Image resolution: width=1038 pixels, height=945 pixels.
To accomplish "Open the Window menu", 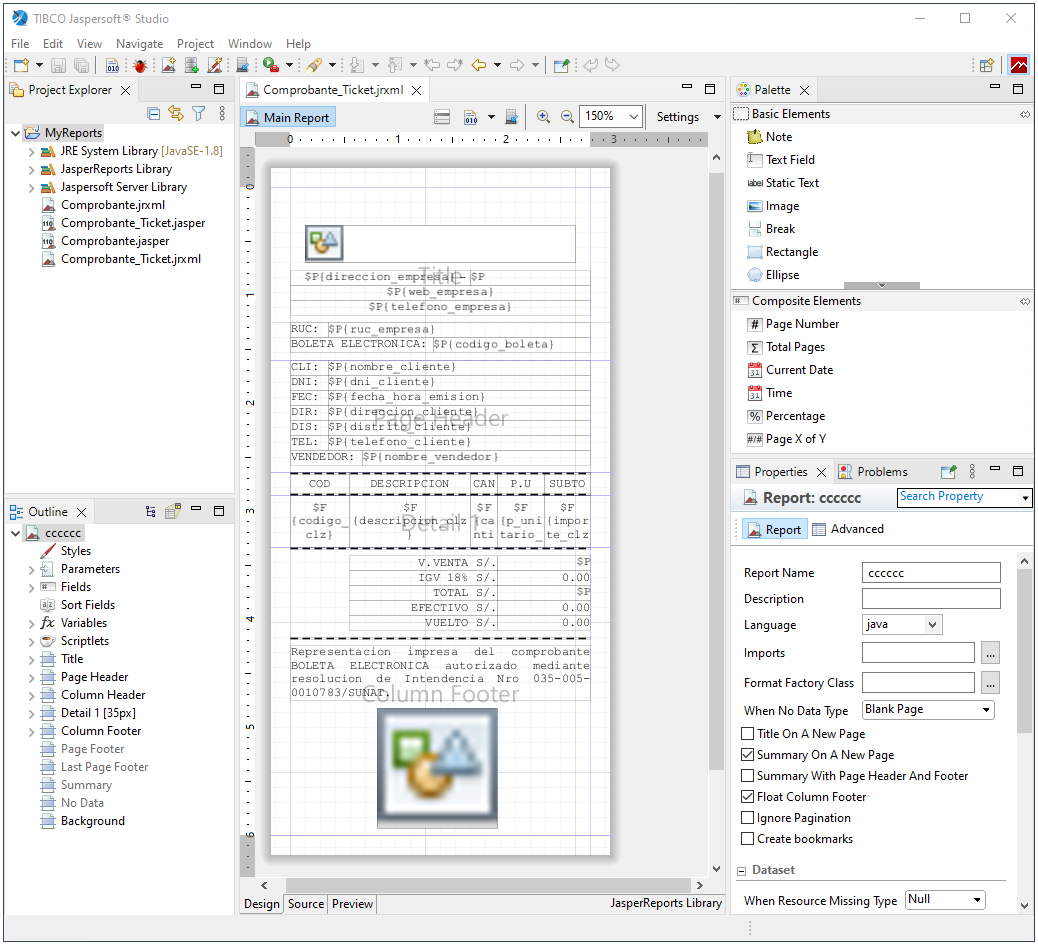I will pos(250,44).
